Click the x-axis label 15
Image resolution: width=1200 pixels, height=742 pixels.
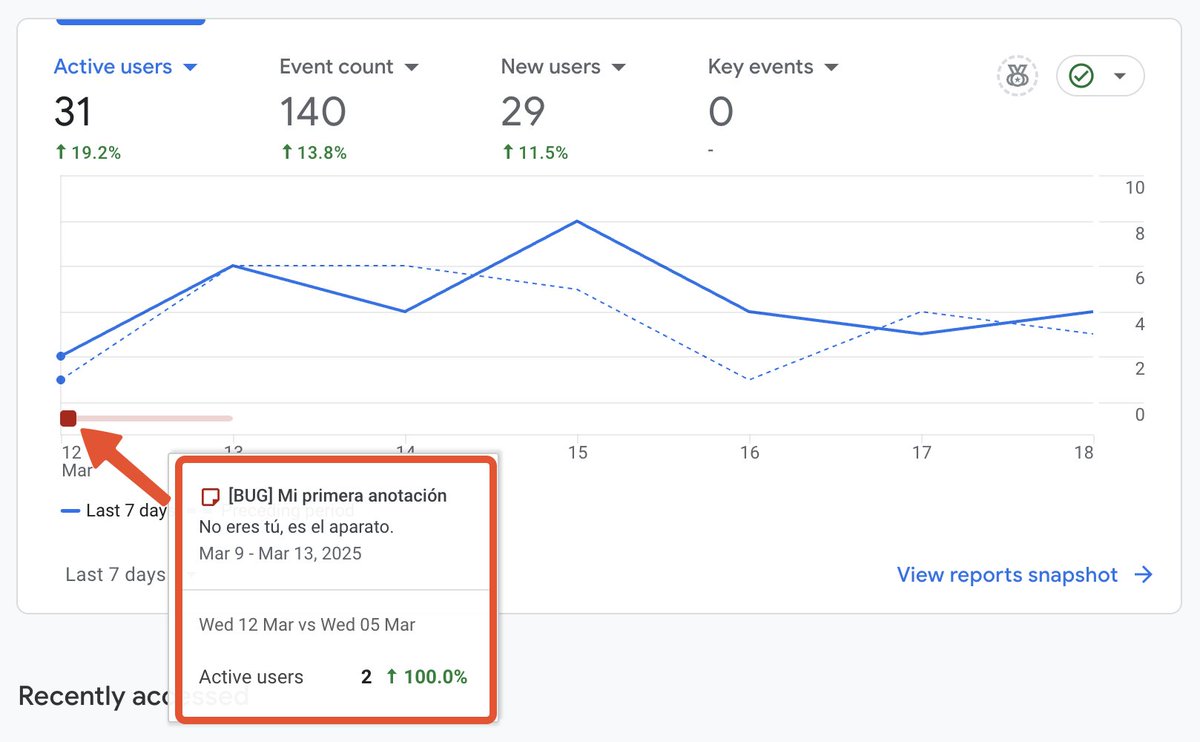(577, 453)
